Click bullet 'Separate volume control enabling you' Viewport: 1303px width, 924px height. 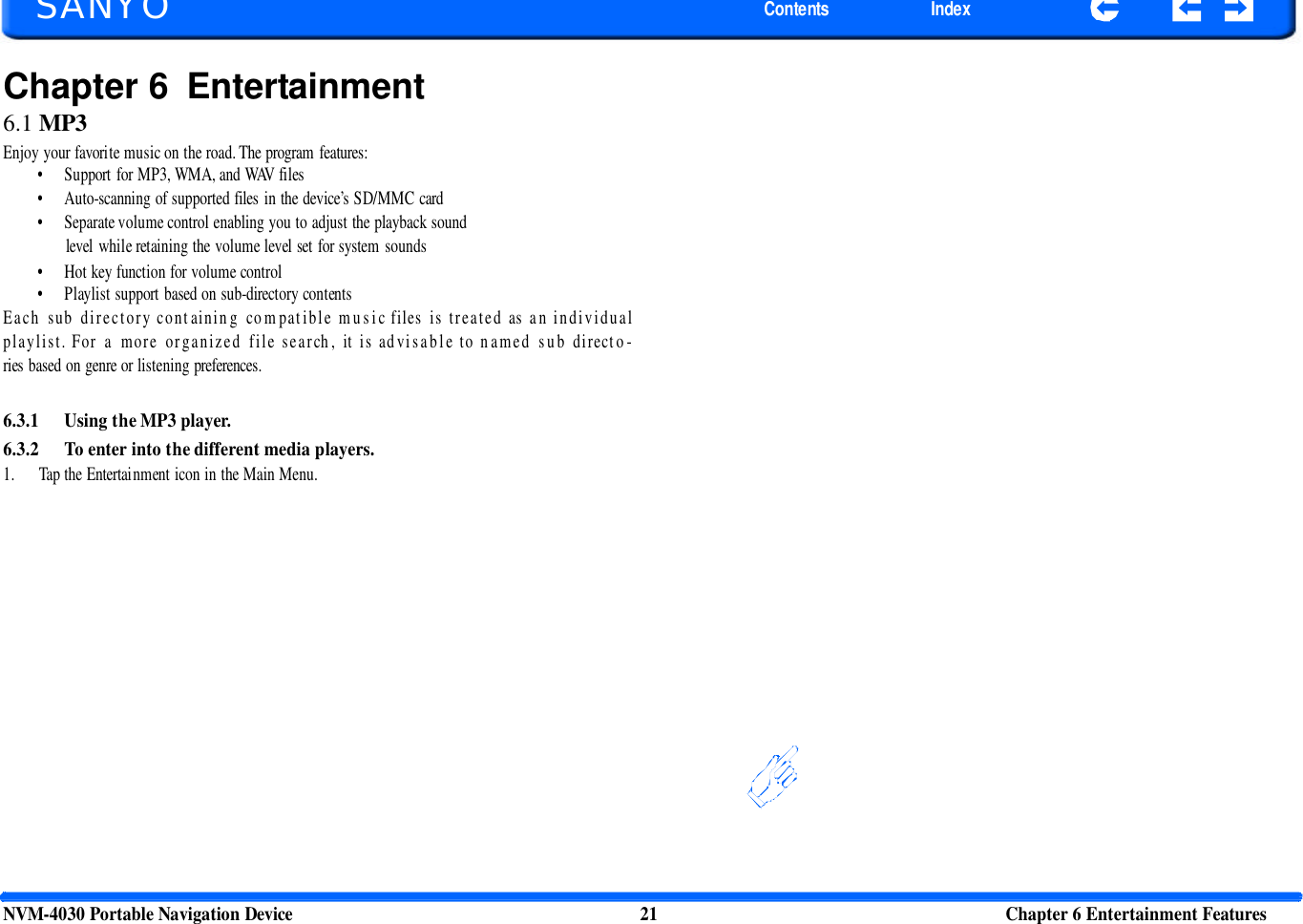click(265, 234)
